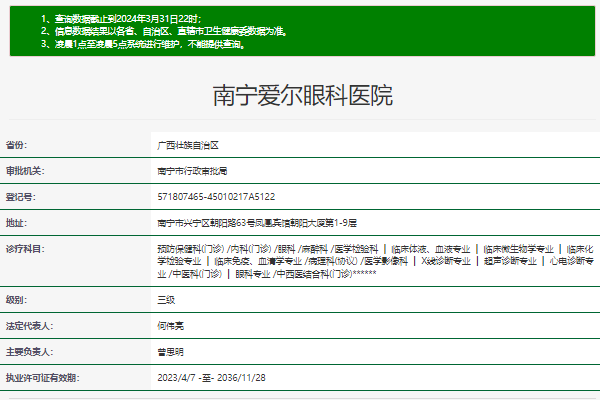This screenshot has width=600, height=400.
Task: Click the 执业许可证有效期 label
Action: [x=42, y=378]
